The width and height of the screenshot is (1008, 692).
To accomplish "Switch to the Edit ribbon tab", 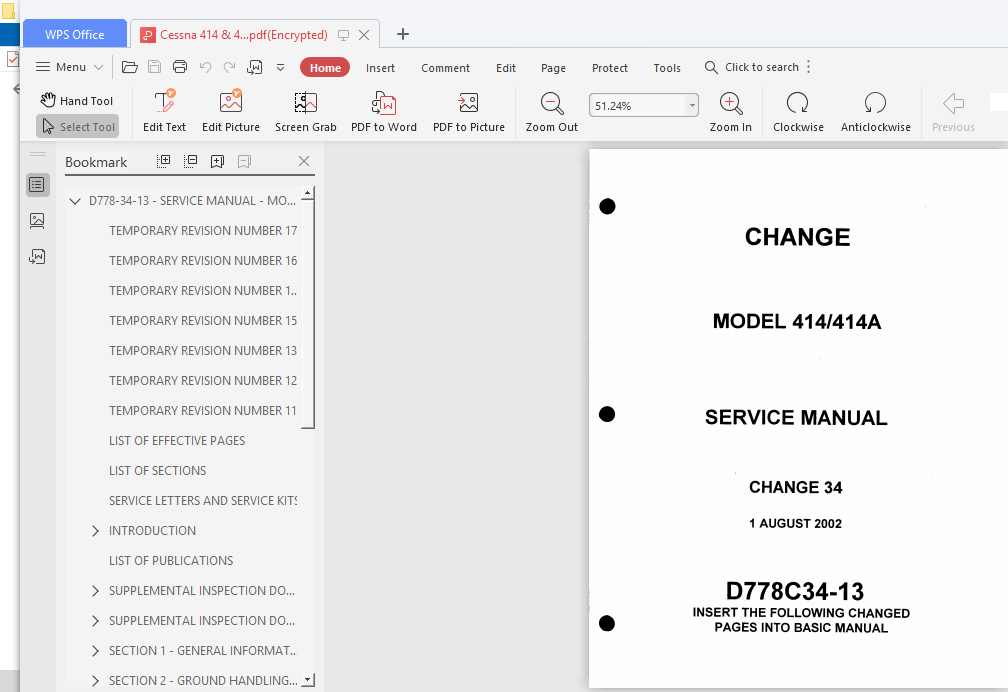I will pyautogui.click(x=505, y=68).
